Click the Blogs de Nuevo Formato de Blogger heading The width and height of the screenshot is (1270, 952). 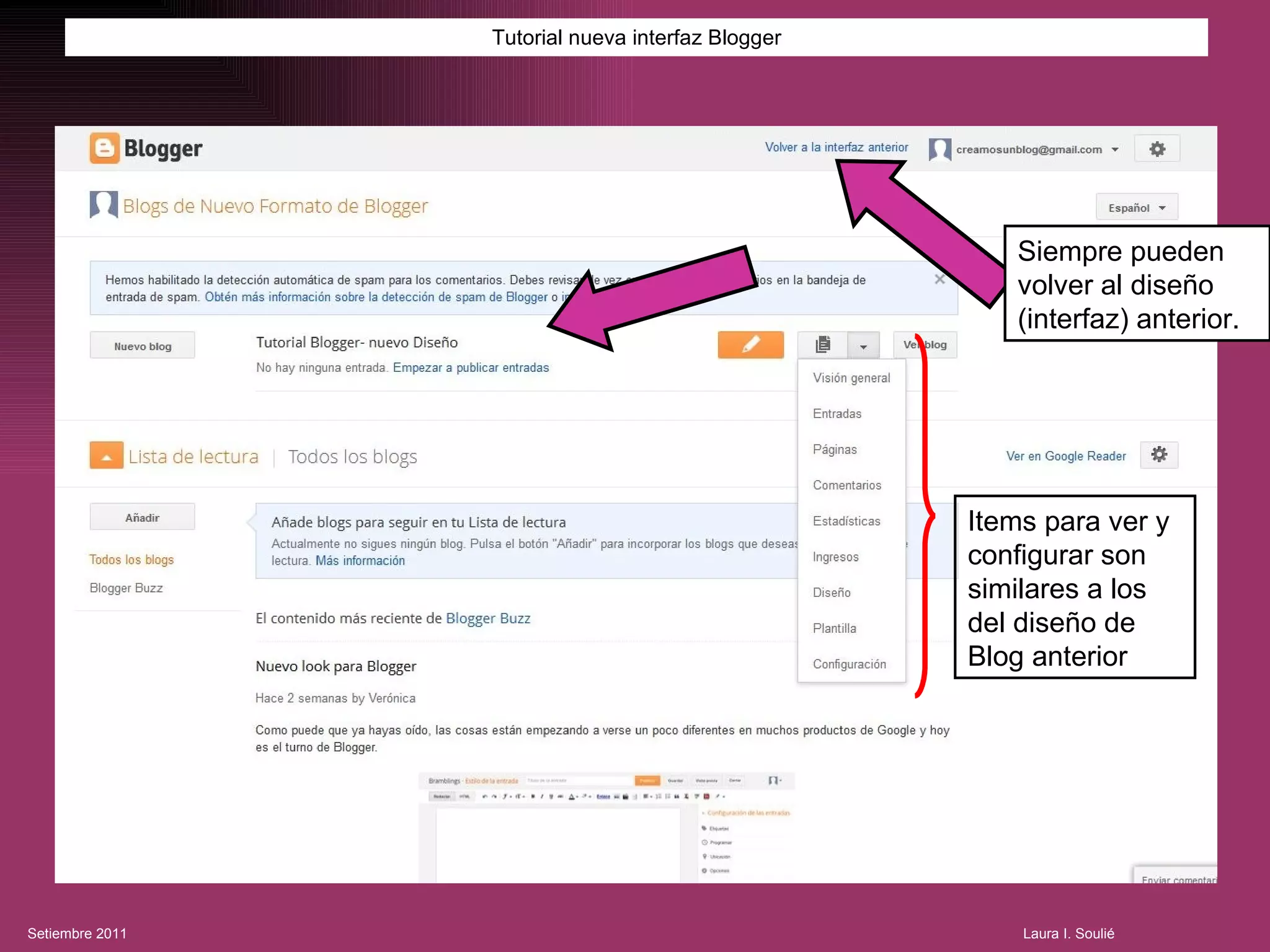tap(275, 206)
